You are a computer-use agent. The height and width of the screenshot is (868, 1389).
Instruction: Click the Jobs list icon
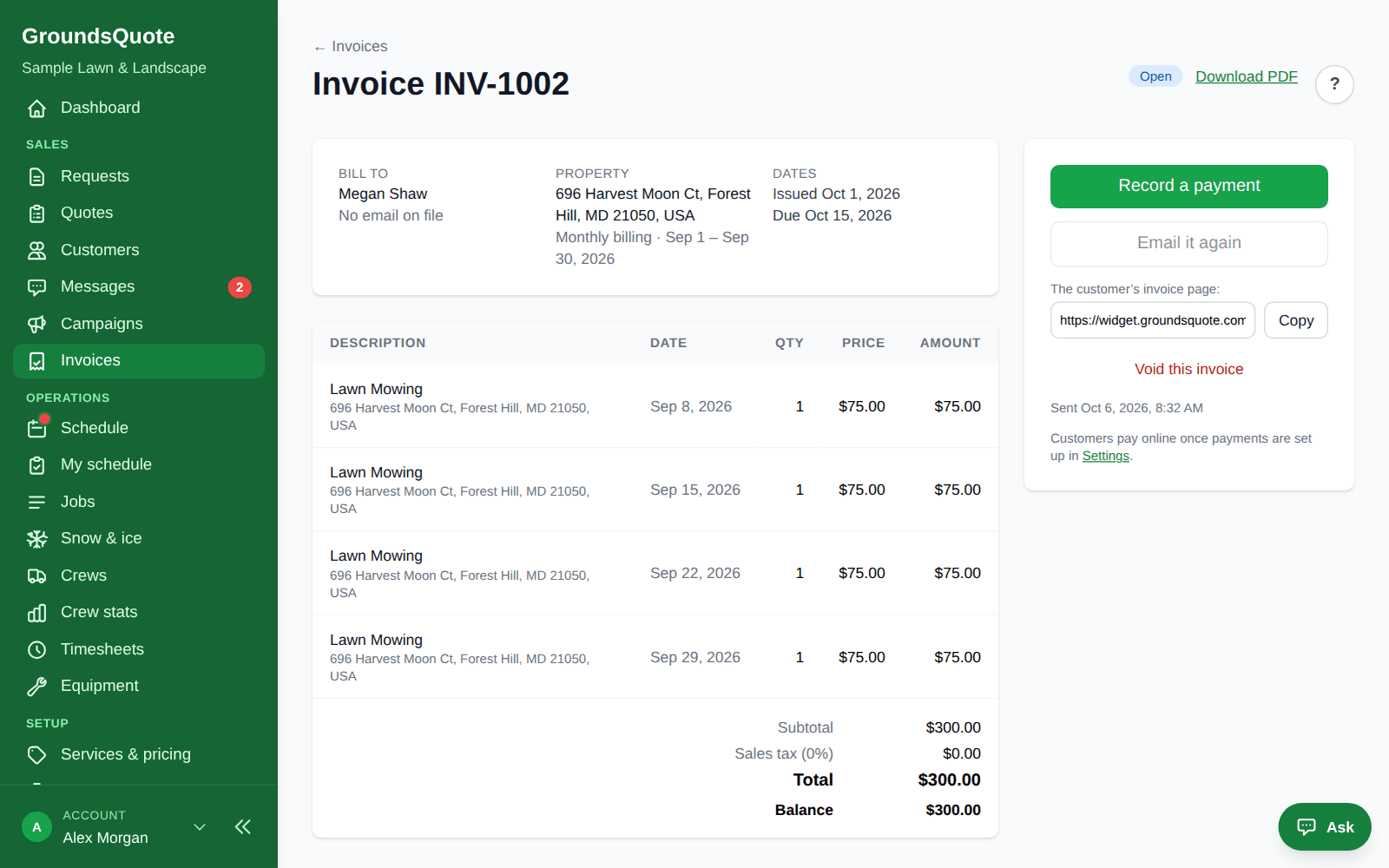[x=36, y=503]
